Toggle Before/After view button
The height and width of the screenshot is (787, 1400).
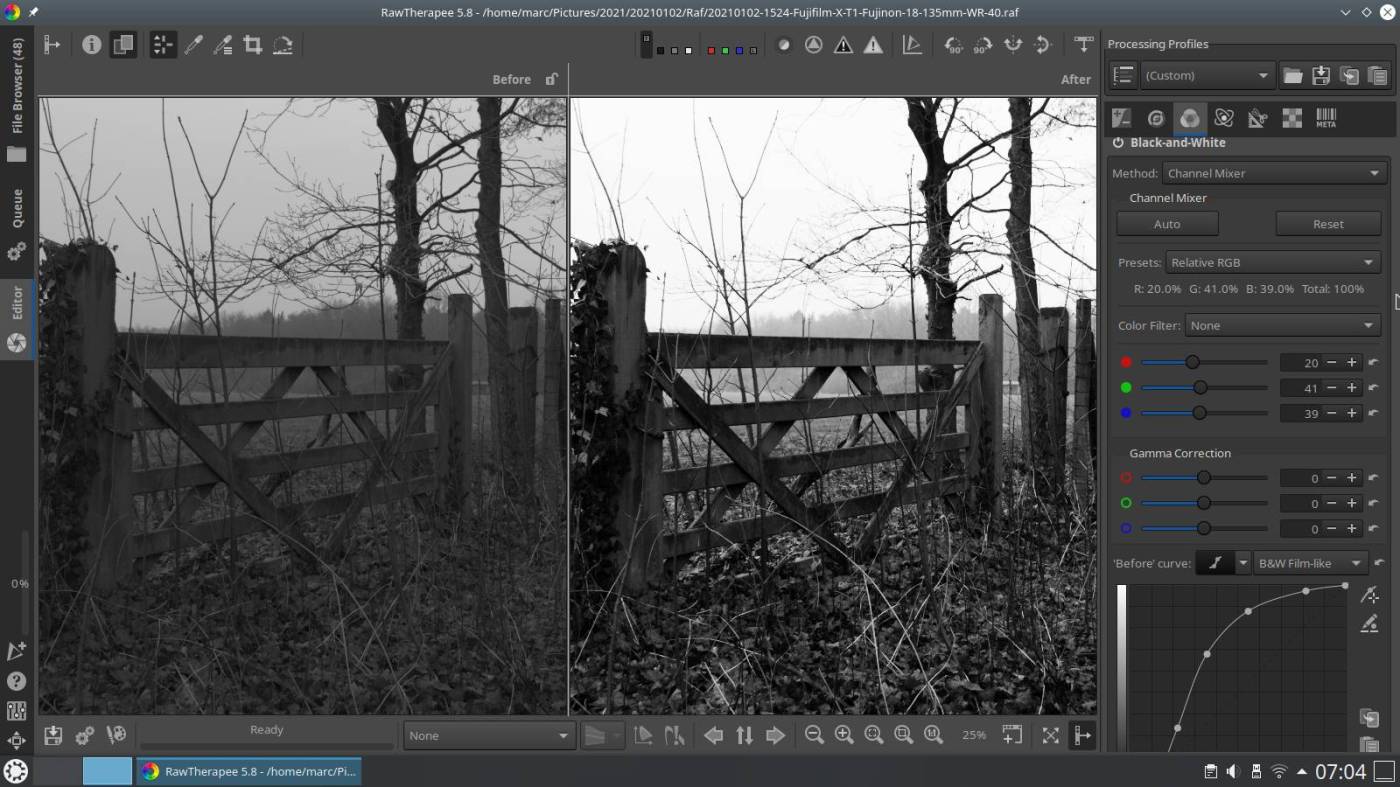(123, 45)
